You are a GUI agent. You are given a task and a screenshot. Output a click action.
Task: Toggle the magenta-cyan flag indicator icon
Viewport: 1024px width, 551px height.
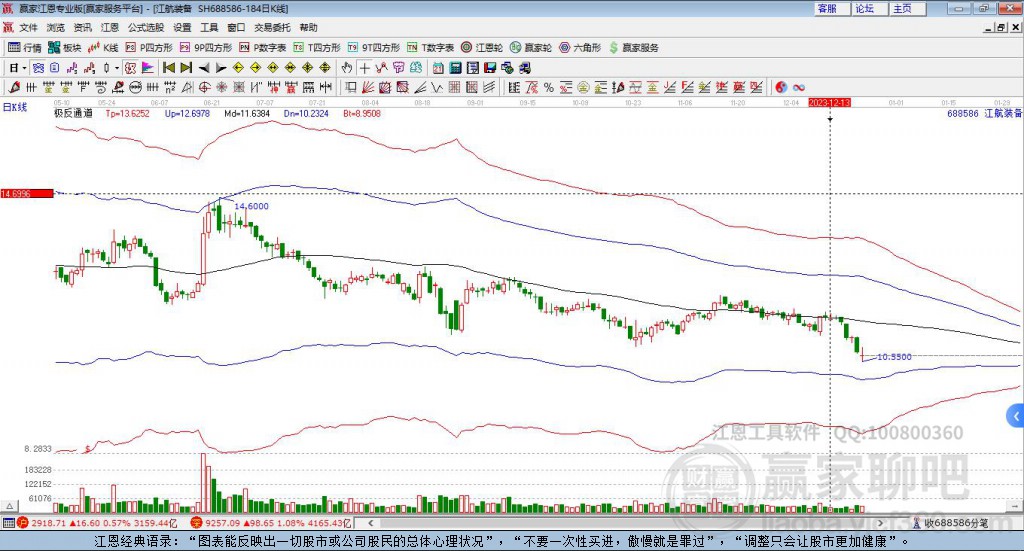pos(148,68)
